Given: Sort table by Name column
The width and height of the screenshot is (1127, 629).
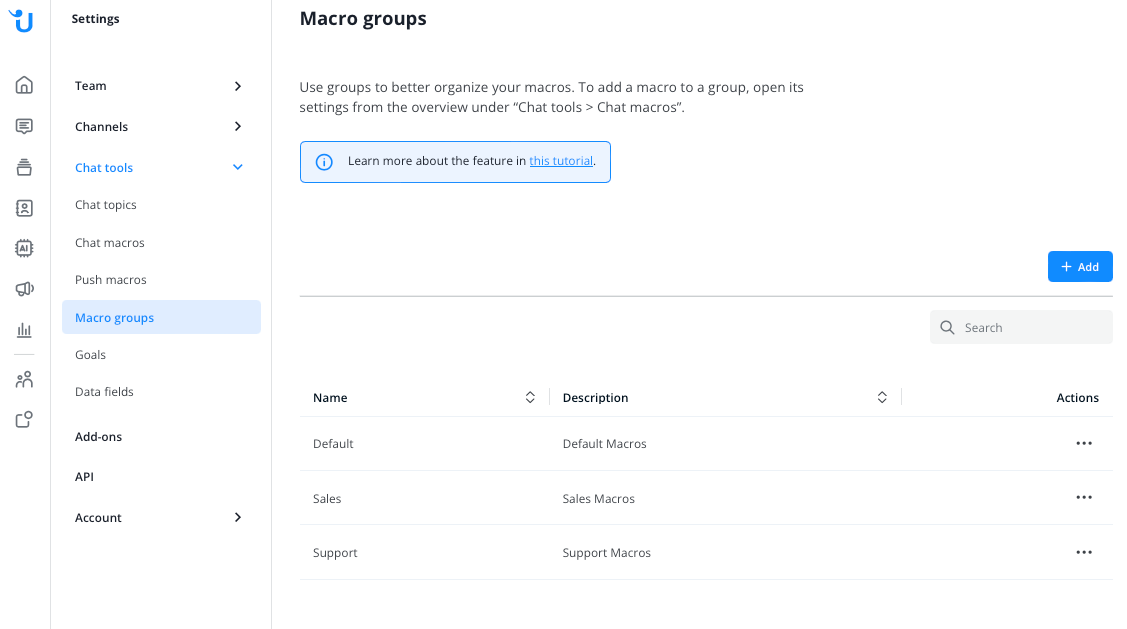Looking at the screenshot, I should [530, 397].
